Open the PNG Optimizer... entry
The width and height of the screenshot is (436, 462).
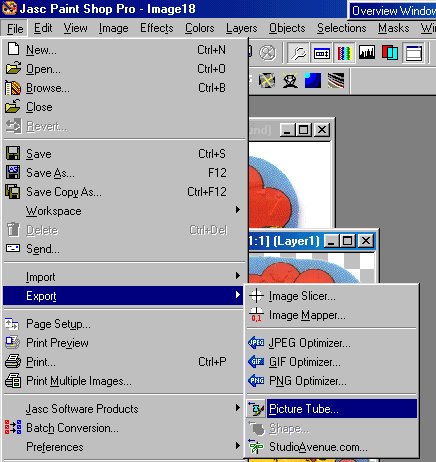[332, 381]
